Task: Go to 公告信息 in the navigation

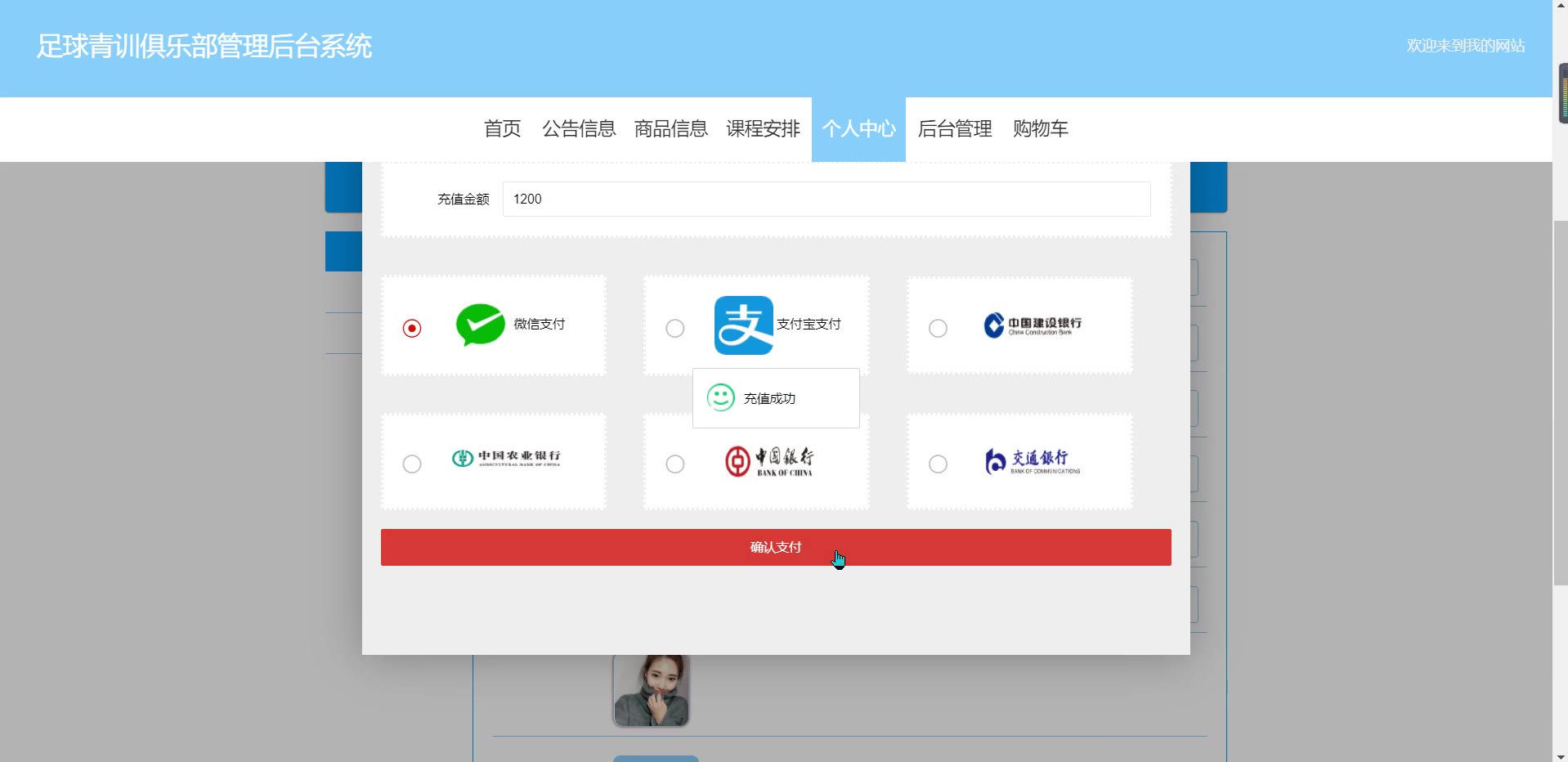Action: click(x=579, y=129)
